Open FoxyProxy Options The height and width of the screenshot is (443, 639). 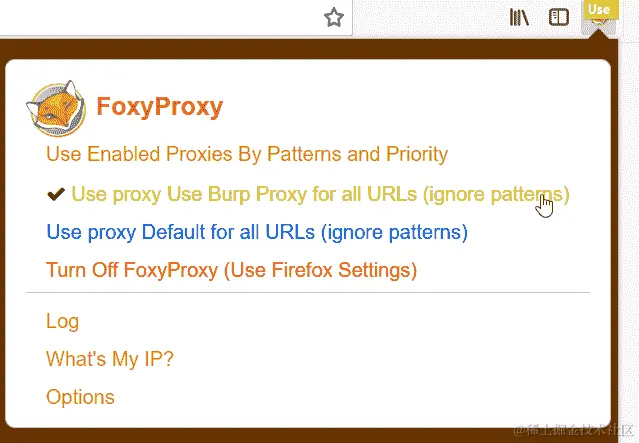[80, 397]
